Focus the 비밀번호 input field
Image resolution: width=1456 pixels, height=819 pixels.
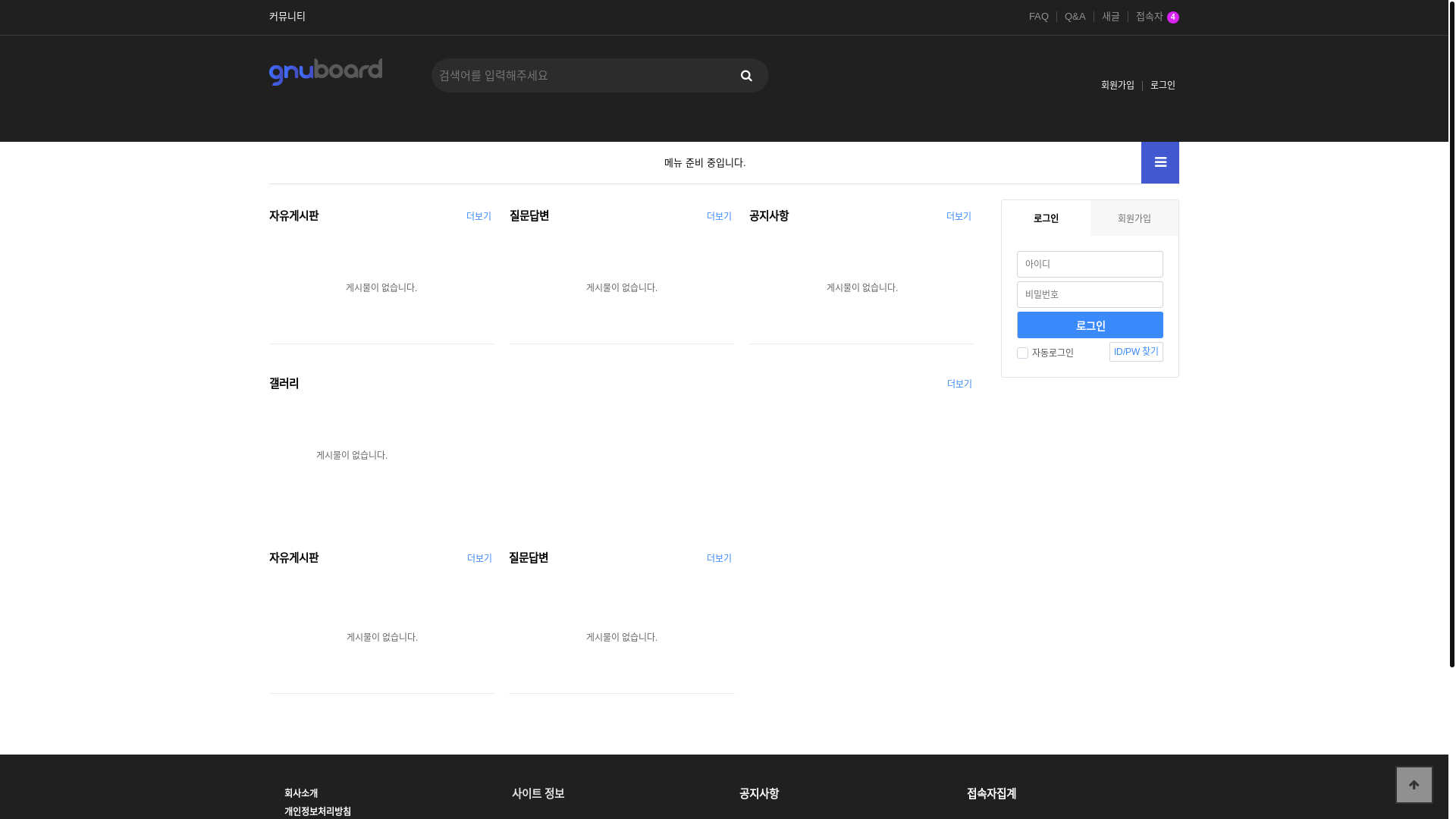(1090, 294)
